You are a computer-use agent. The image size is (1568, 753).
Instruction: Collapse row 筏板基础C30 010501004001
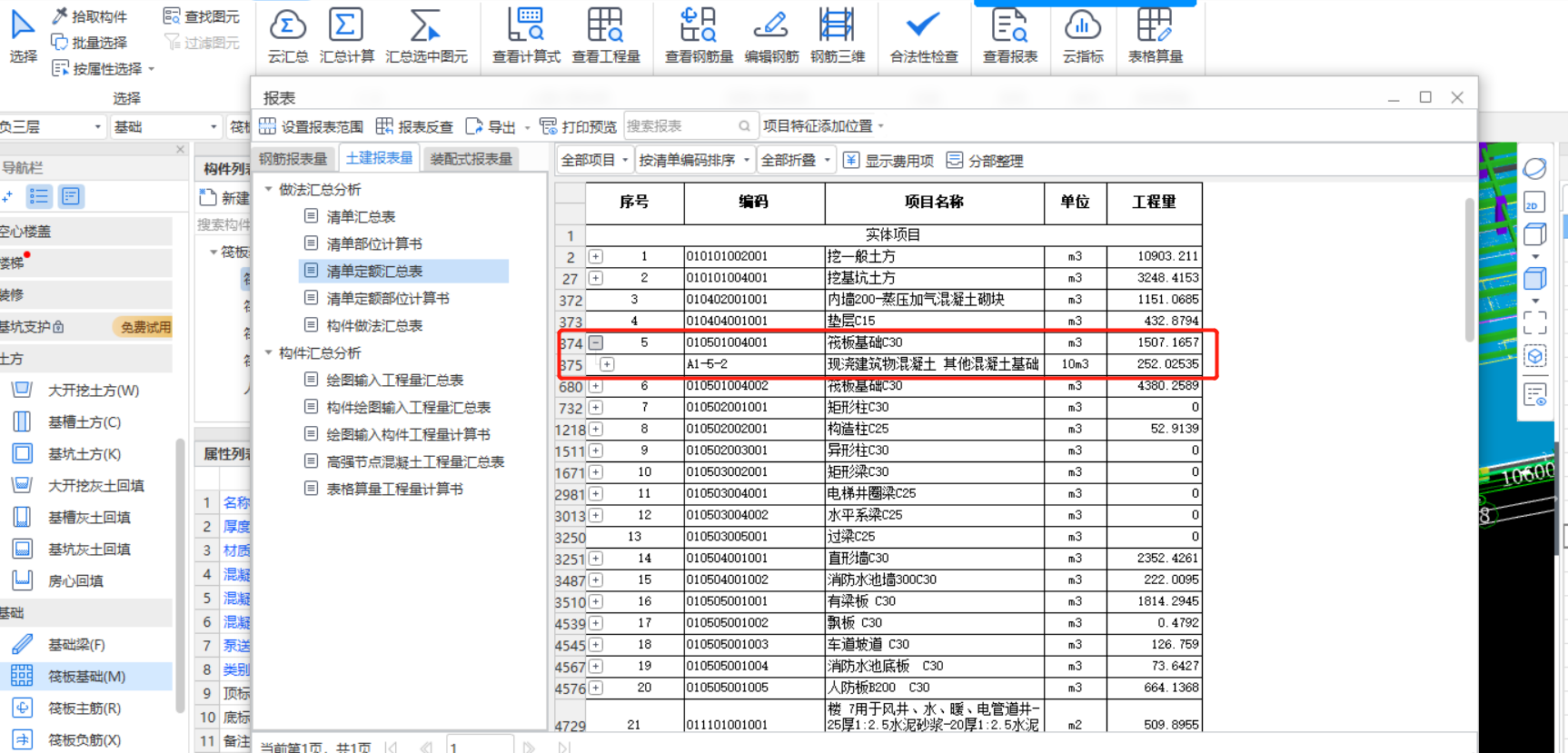595,342
